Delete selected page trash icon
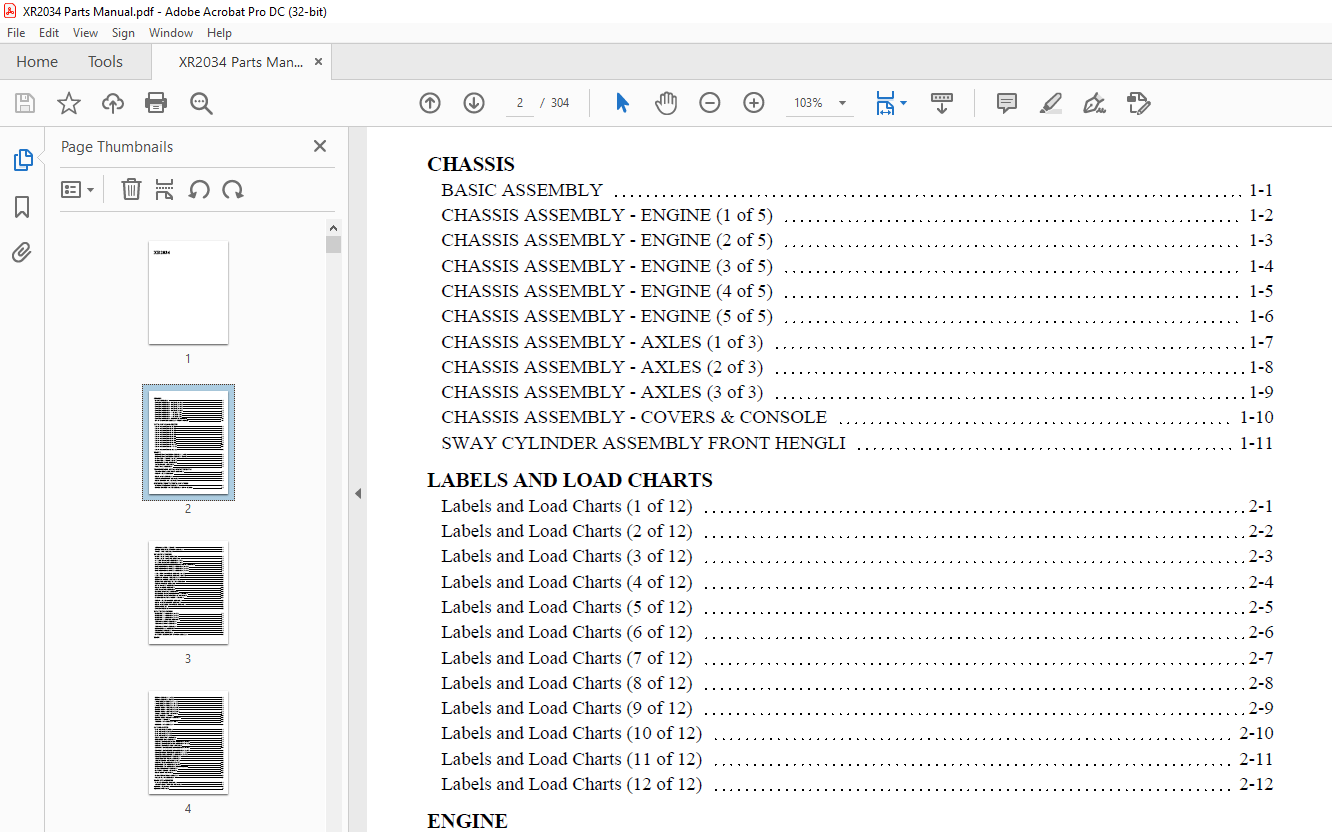 coord(131,189)
